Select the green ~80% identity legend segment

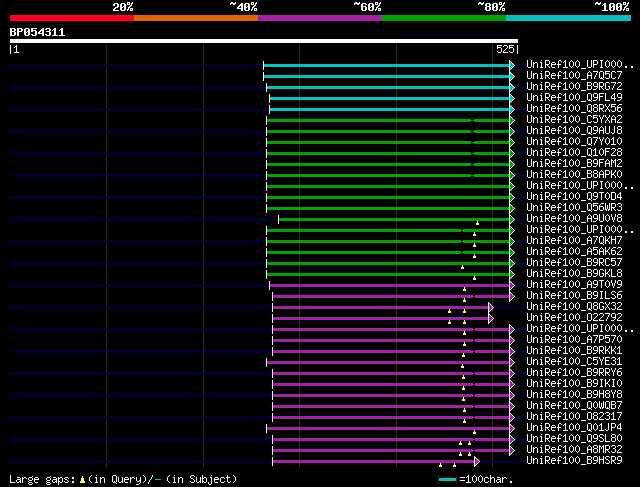(444, 18)
